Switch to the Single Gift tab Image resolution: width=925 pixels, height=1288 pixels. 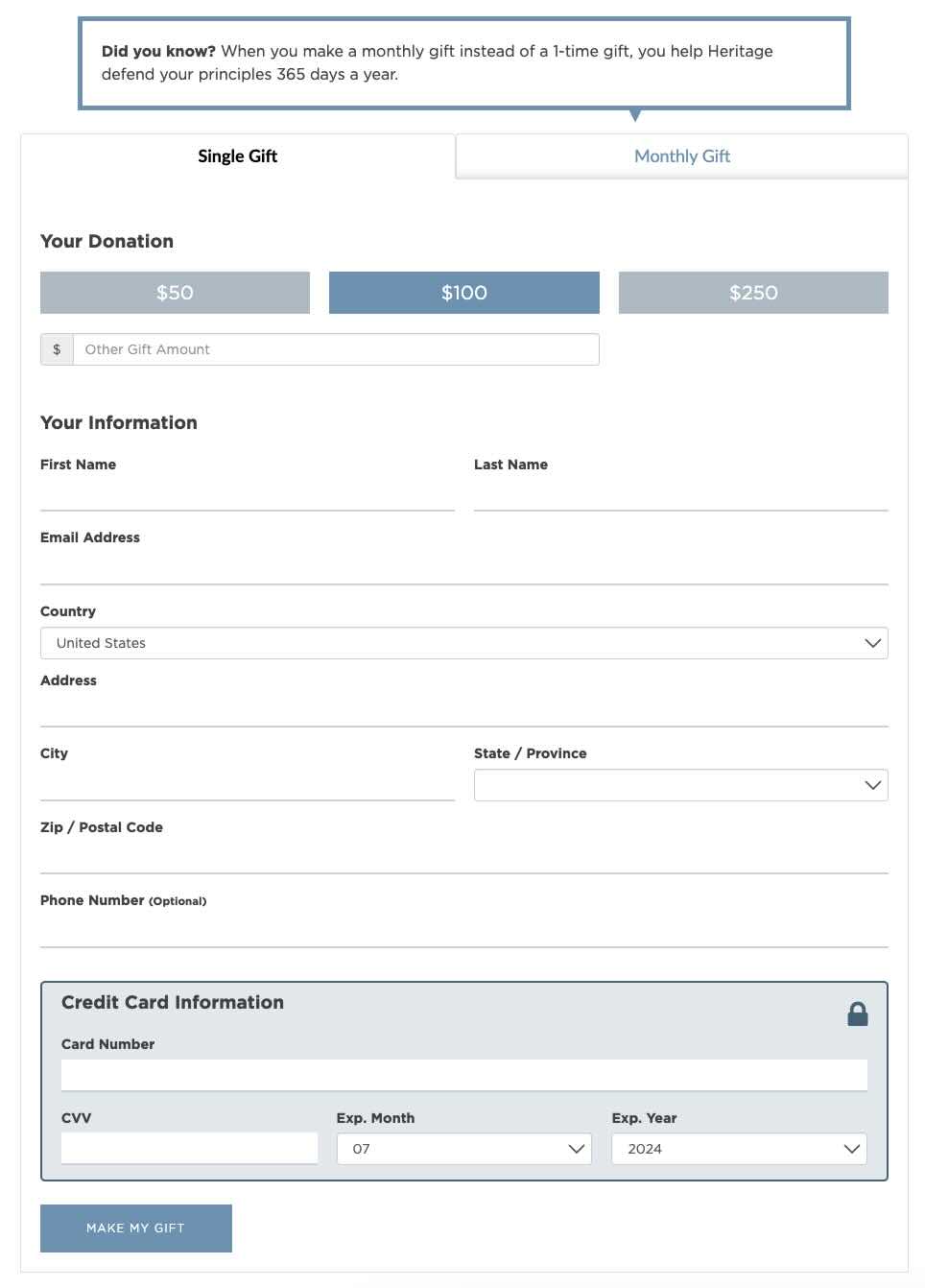238,156
